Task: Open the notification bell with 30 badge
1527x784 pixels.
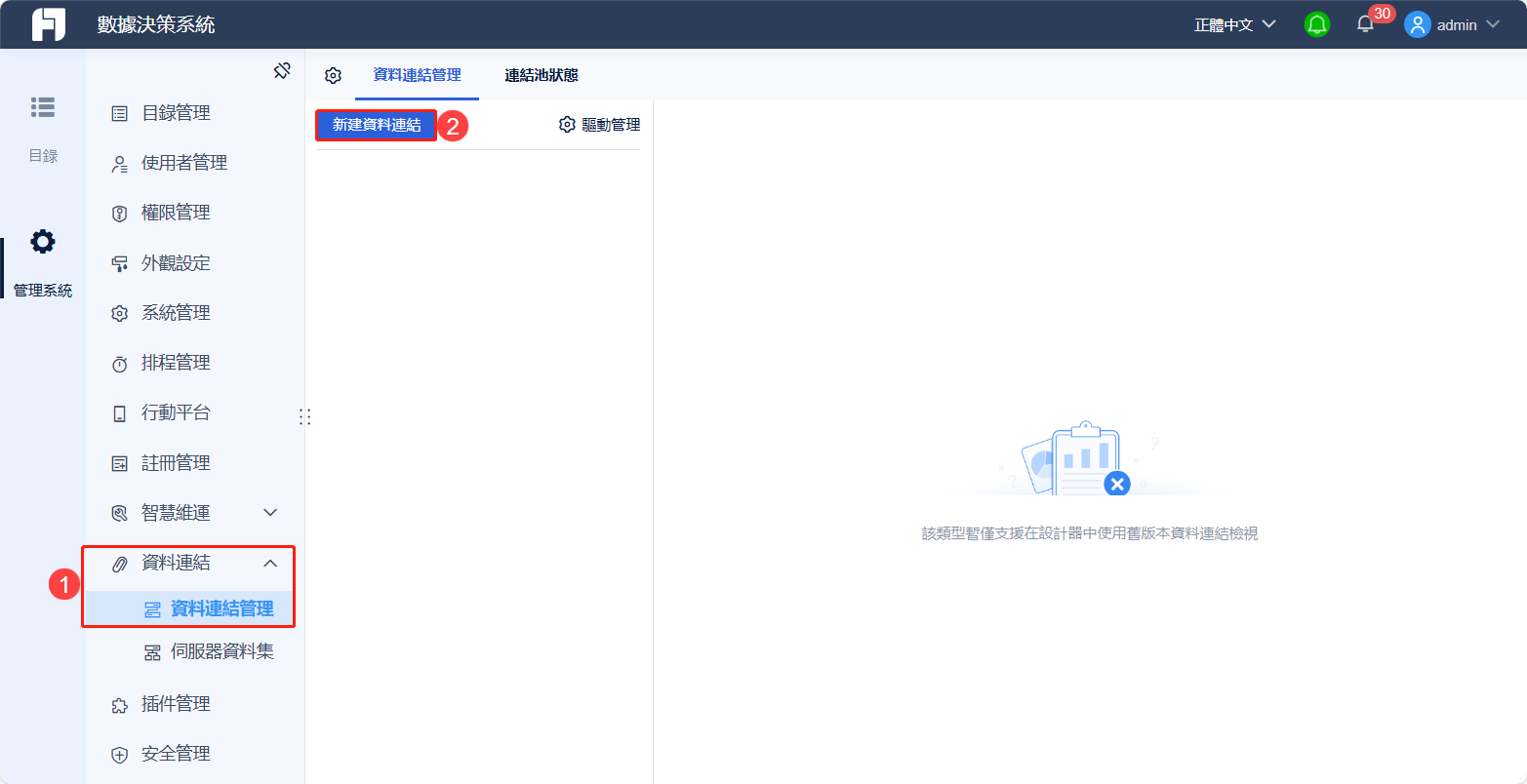Action: (x=1365, y=24)
